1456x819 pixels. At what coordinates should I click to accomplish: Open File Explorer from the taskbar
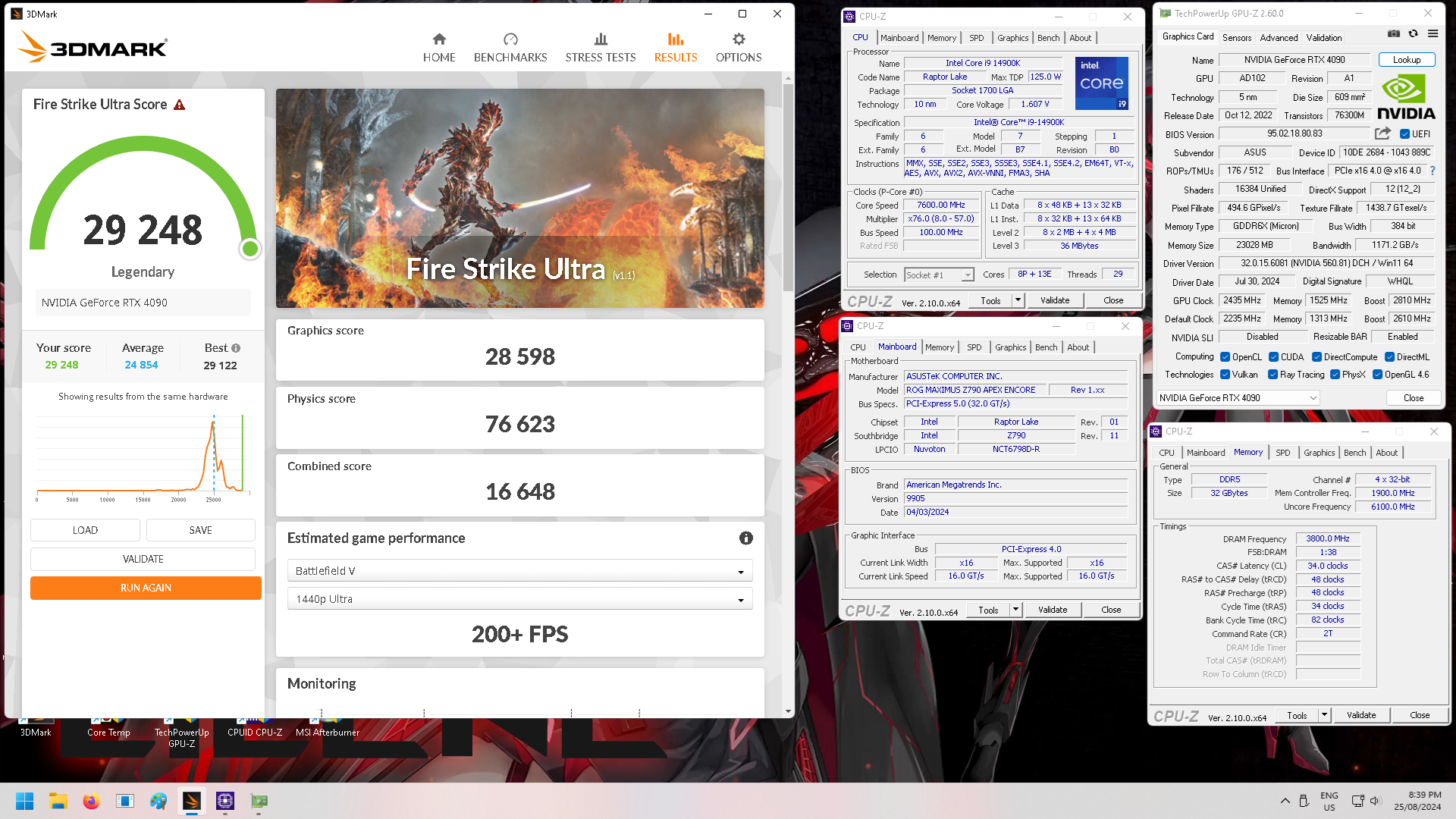pyautogui.click(x=58, y=801)
